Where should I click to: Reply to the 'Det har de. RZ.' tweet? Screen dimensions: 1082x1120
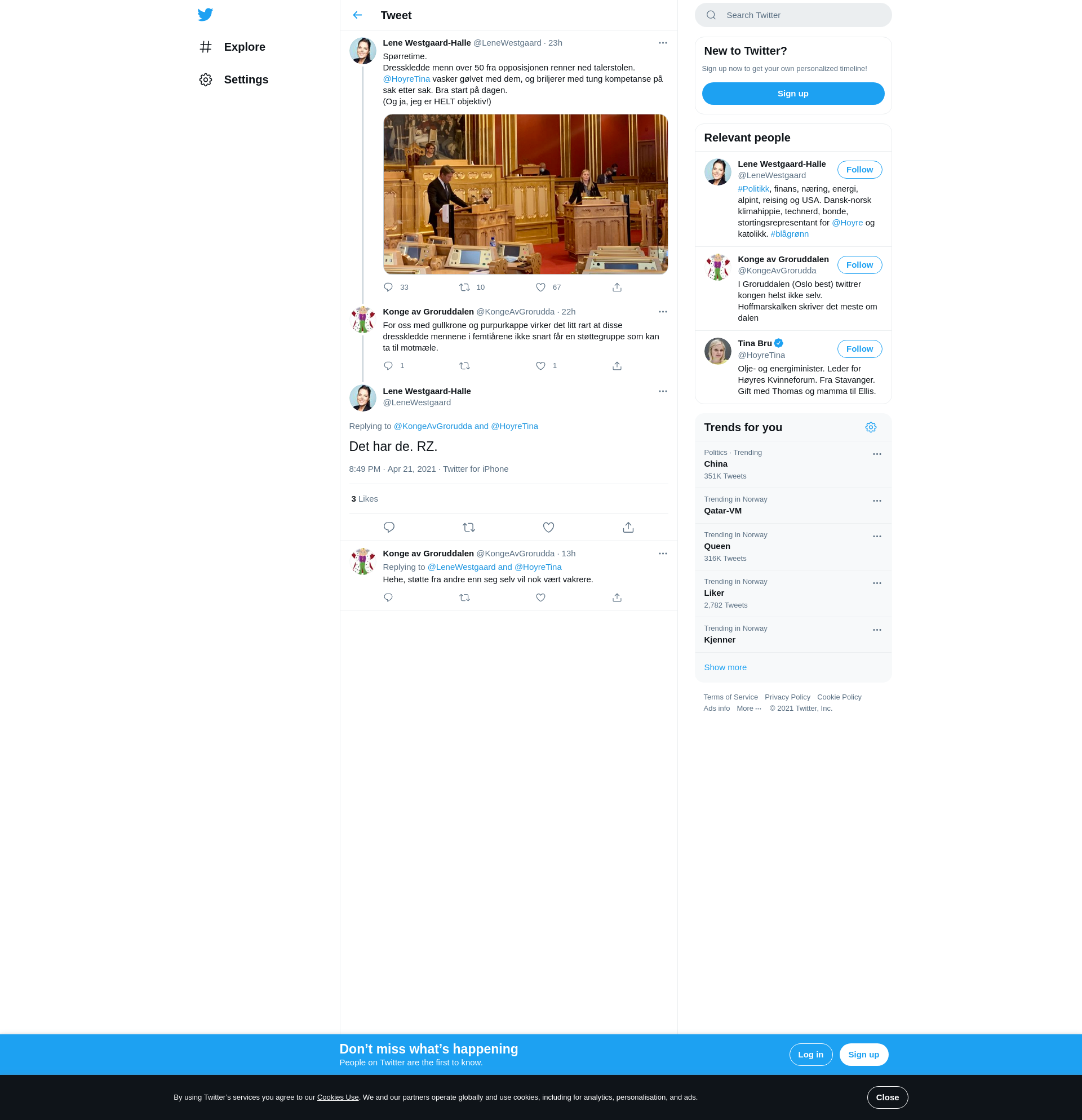(x=389, y=528)
